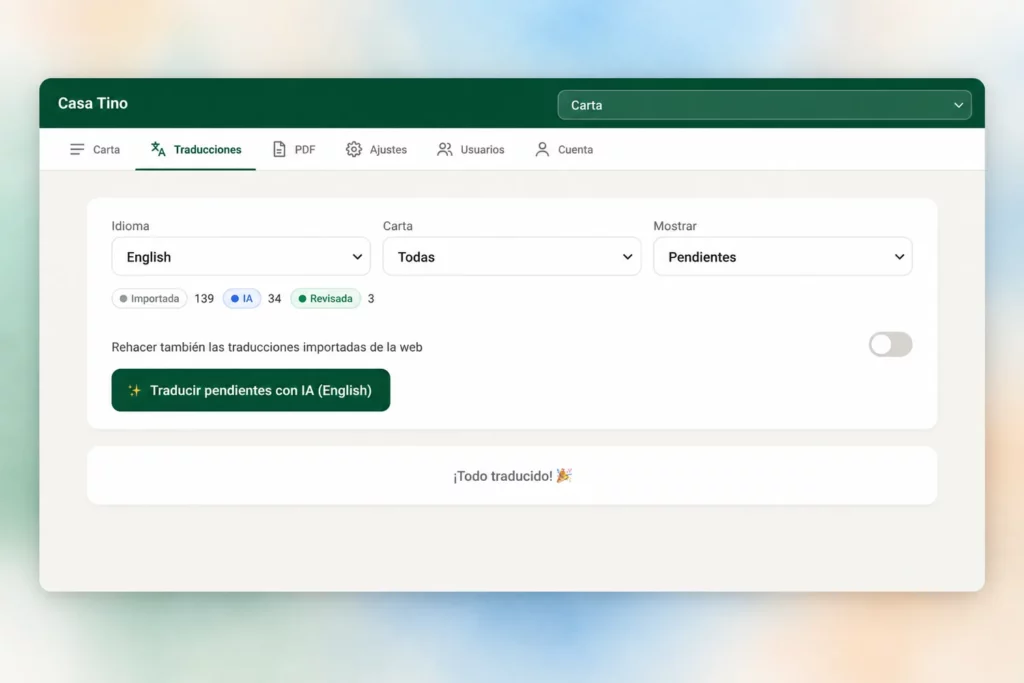The height and width of the screenshot is (683, 1024).
Task: Toggle redo imported web translations switch
Action: point(890,344)
